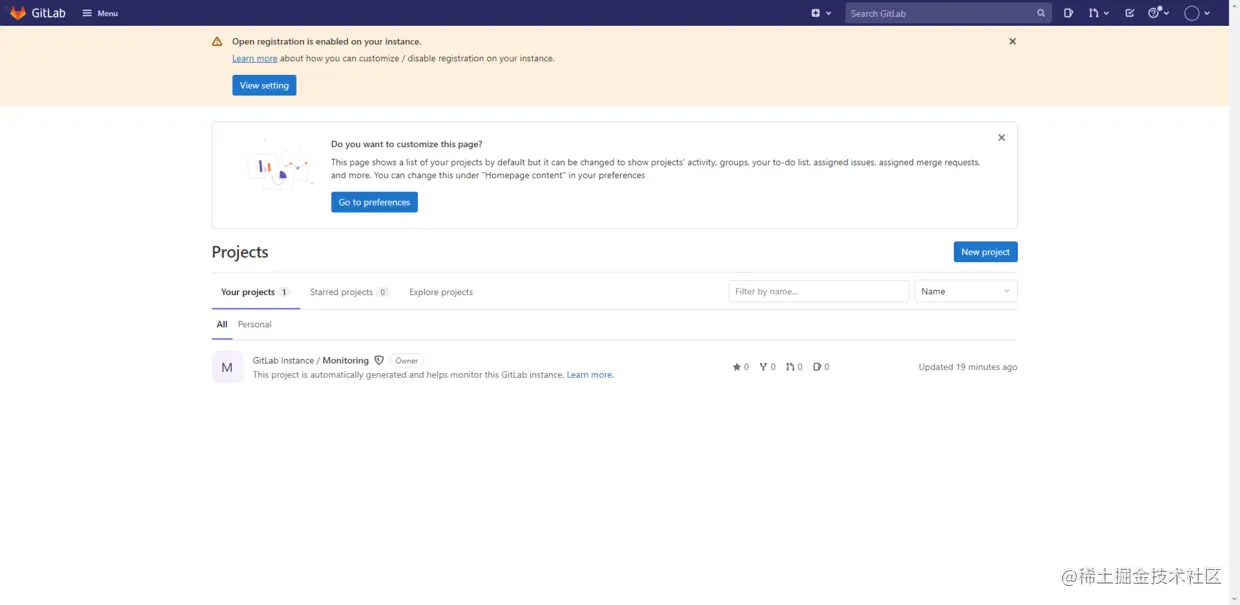The width and height of the screenshot is (1240, 605).
Task: Select the All projects sub-tab
Action: click(222, 324)
